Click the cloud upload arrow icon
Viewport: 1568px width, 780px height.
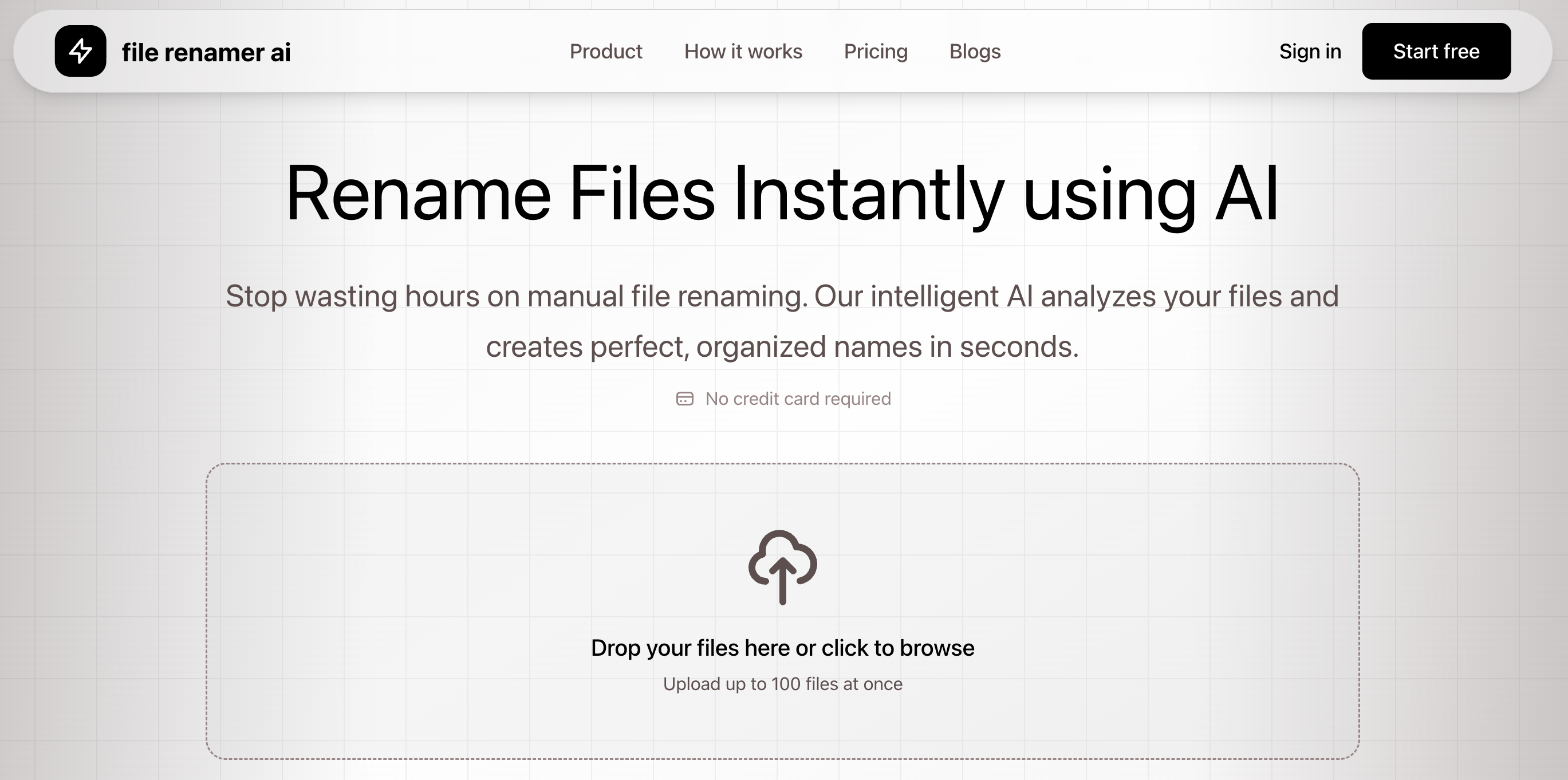click(783, 567)
